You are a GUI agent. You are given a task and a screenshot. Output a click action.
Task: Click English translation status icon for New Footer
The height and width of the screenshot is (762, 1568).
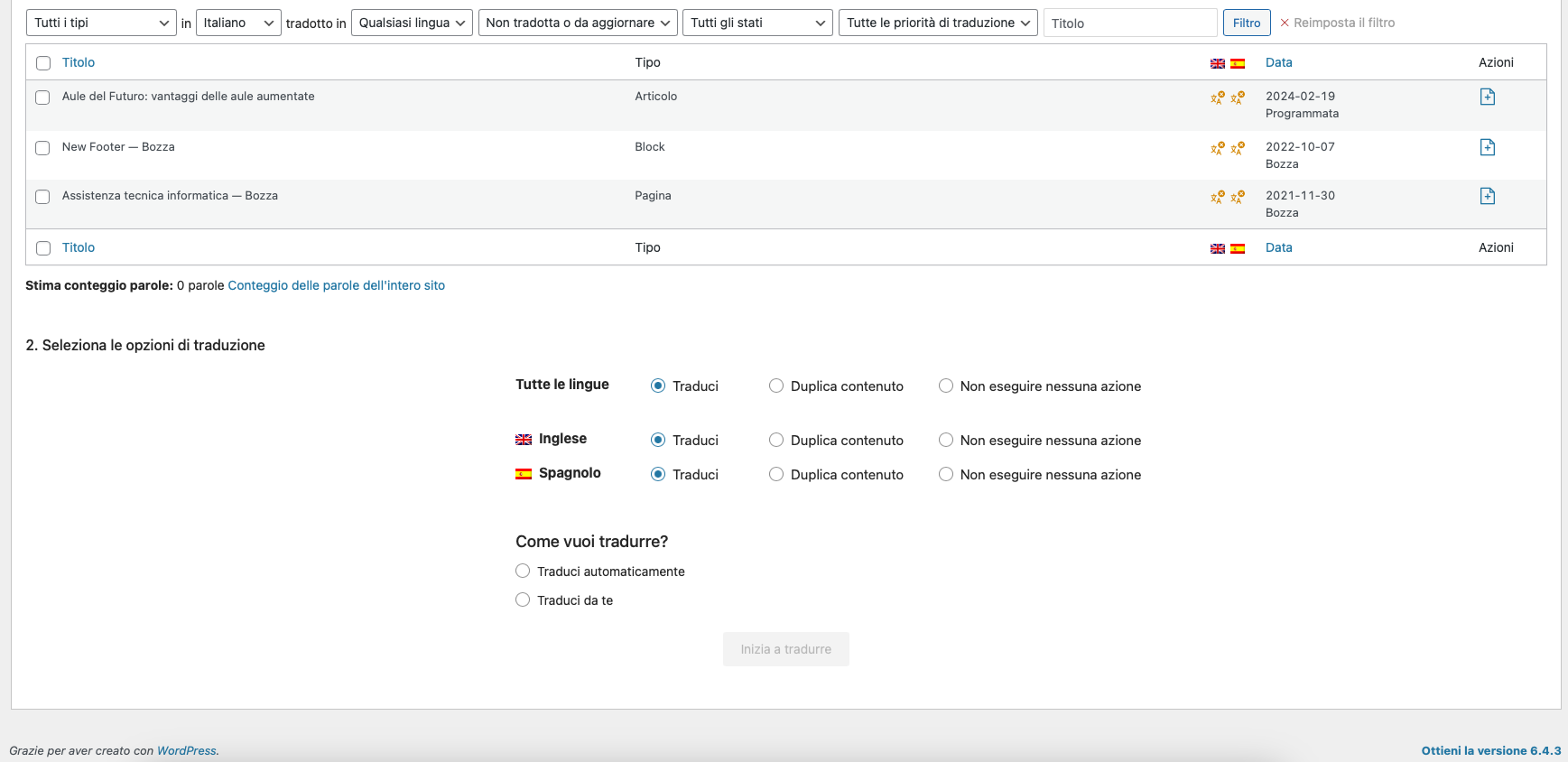(x=1217, y=148)
